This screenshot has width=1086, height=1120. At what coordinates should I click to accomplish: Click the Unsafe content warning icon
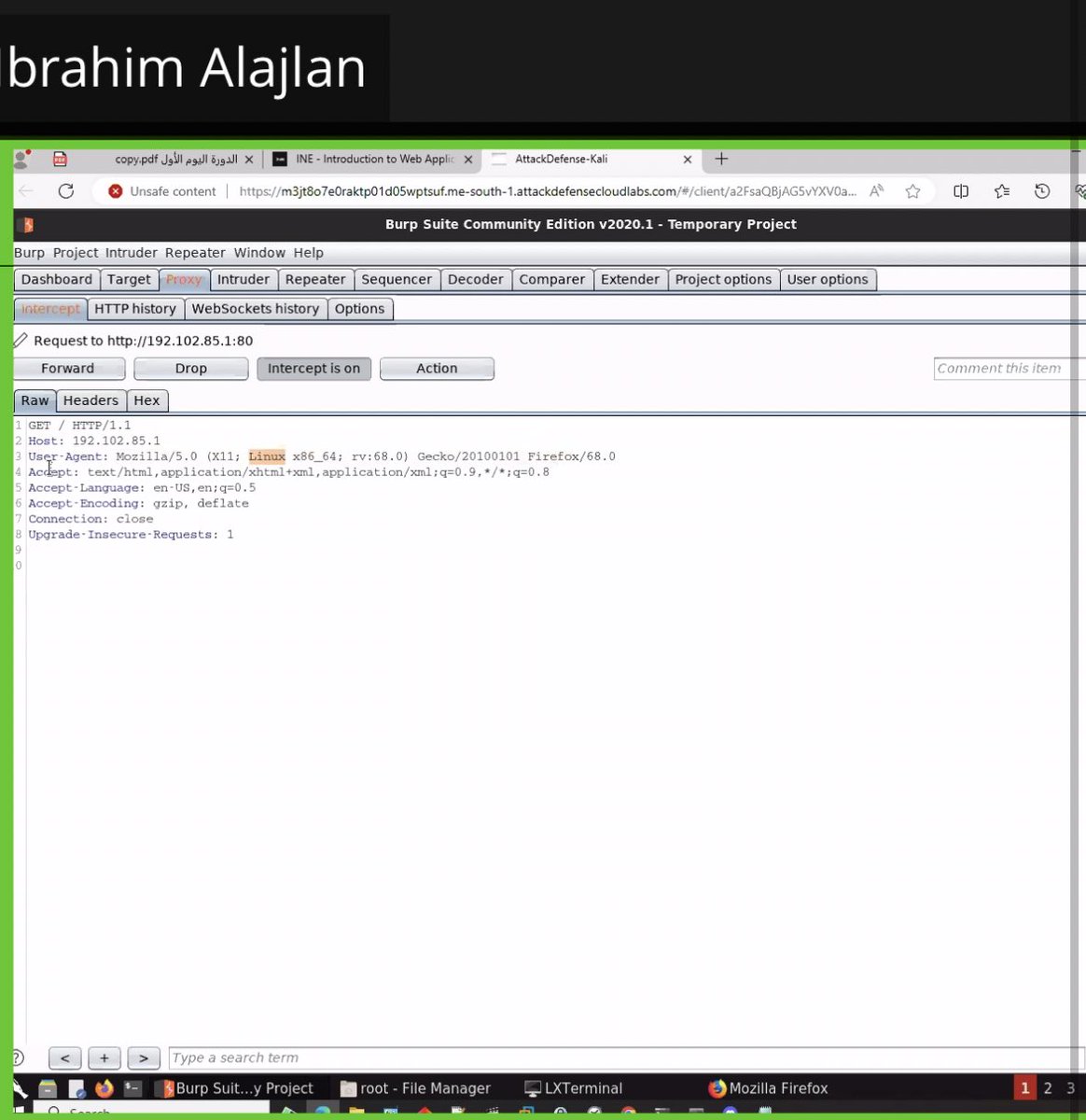click(x=116, y=191)
